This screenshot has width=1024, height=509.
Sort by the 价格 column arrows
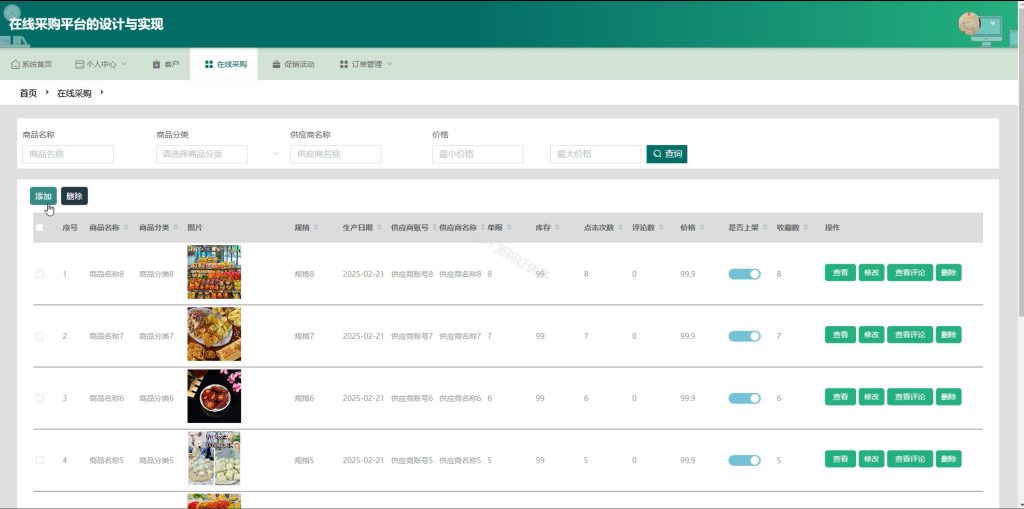[x=701, y=227]
